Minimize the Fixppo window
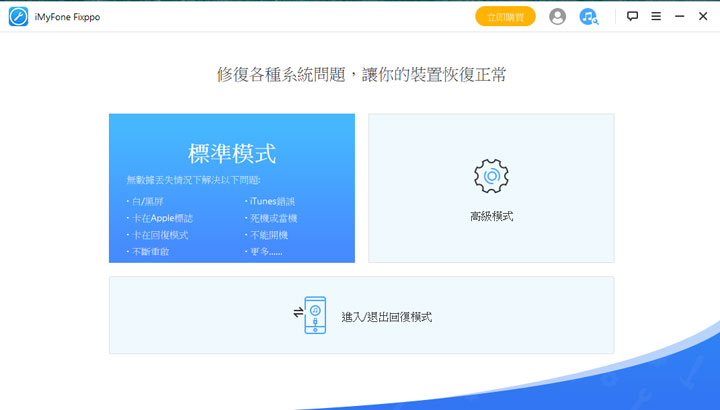 [x=680, y=17]
